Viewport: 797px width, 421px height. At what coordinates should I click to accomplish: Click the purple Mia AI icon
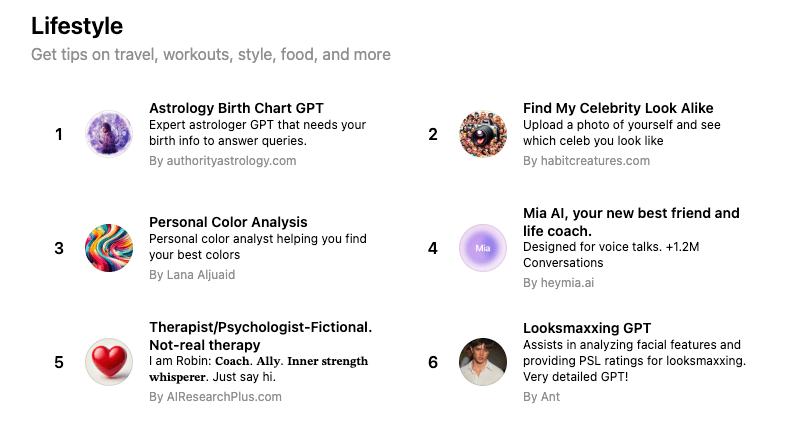click(483, 248)
